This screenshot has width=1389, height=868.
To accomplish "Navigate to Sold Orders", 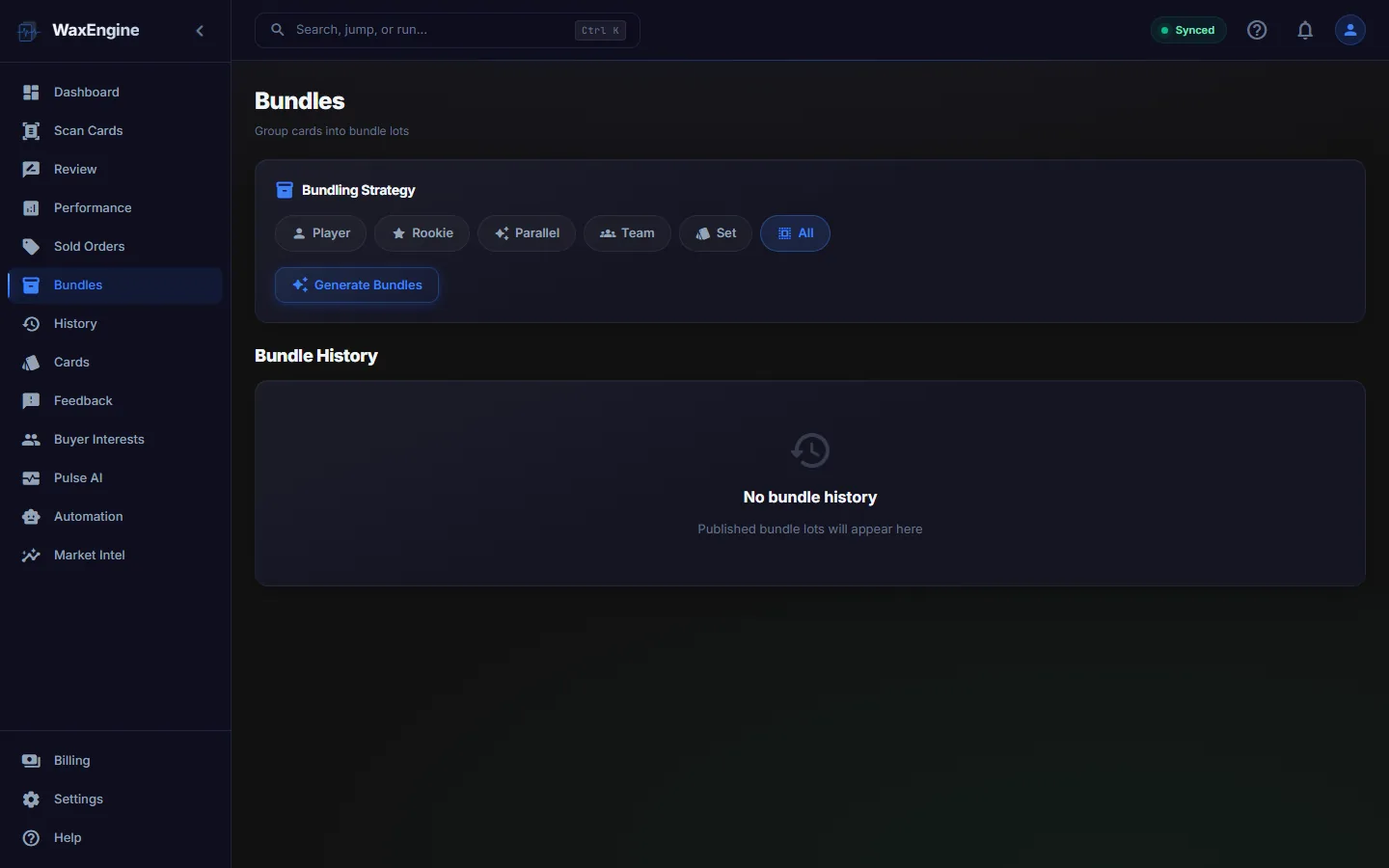I will click(x=115, y=247).
